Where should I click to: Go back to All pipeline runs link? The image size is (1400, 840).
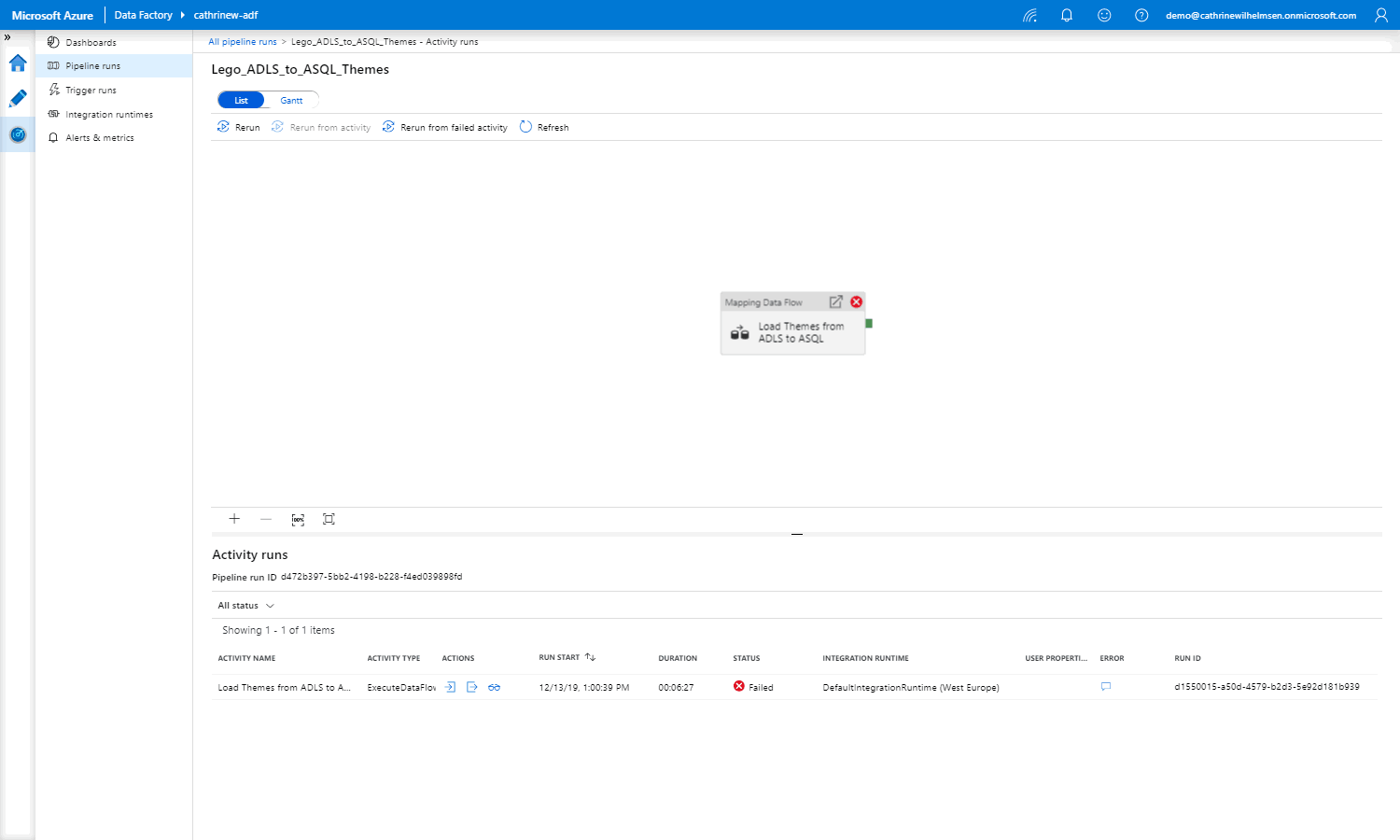coord(243,42)
